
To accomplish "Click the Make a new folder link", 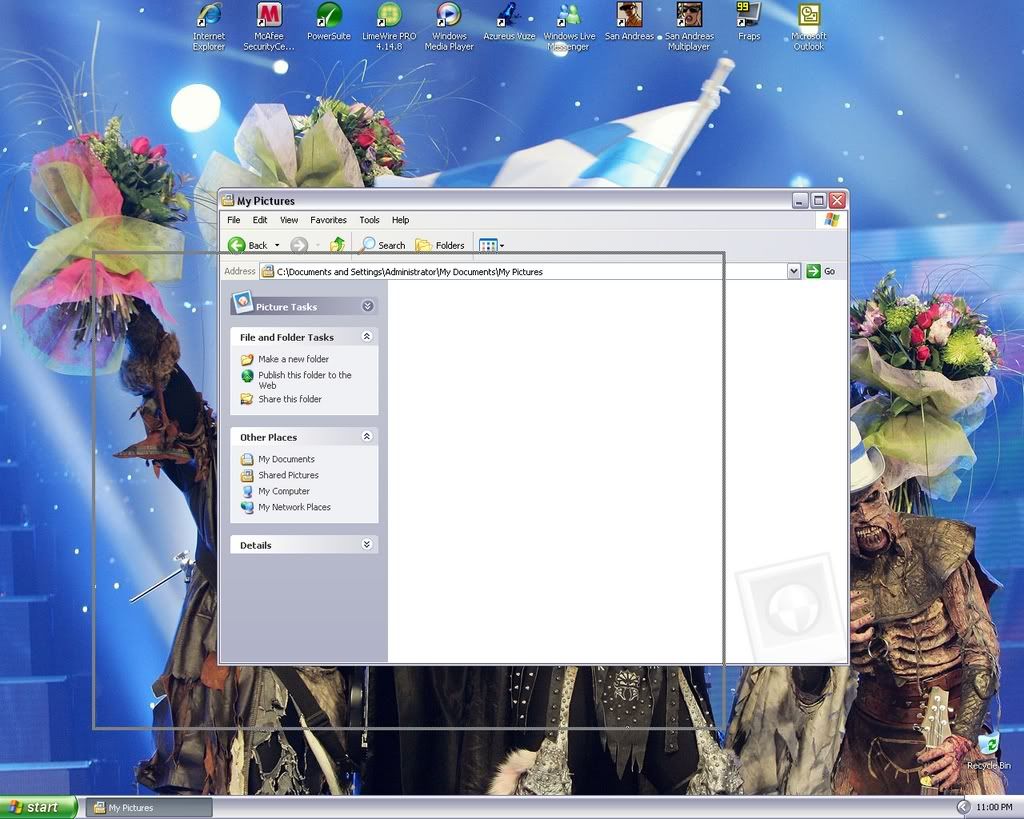I will (293, 359).
